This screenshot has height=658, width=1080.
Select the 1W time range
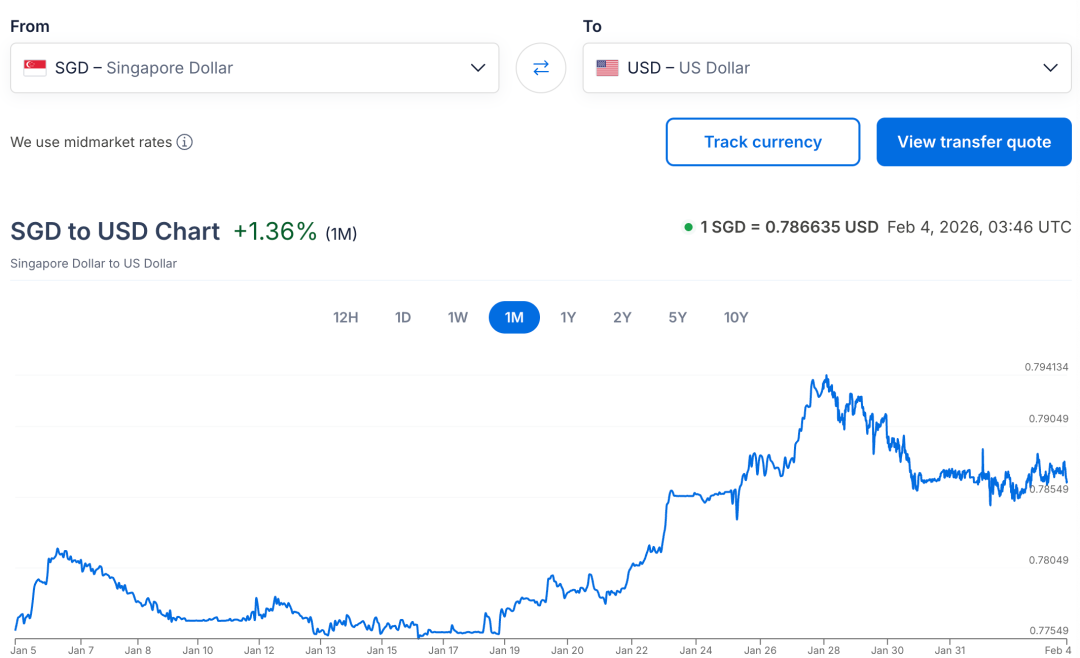tap(458, 318)
